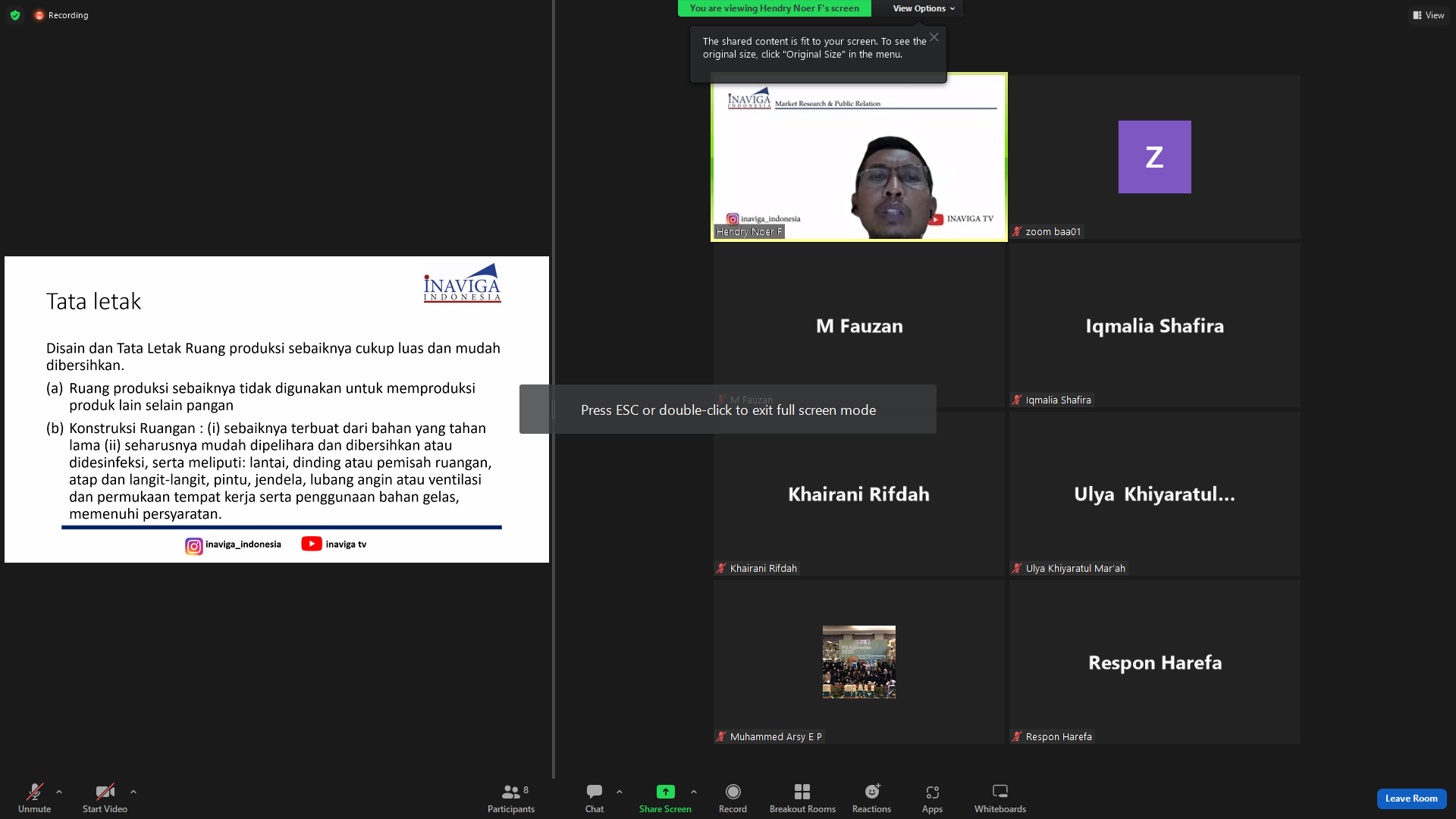Open the Chat panel

coord(595,799)
